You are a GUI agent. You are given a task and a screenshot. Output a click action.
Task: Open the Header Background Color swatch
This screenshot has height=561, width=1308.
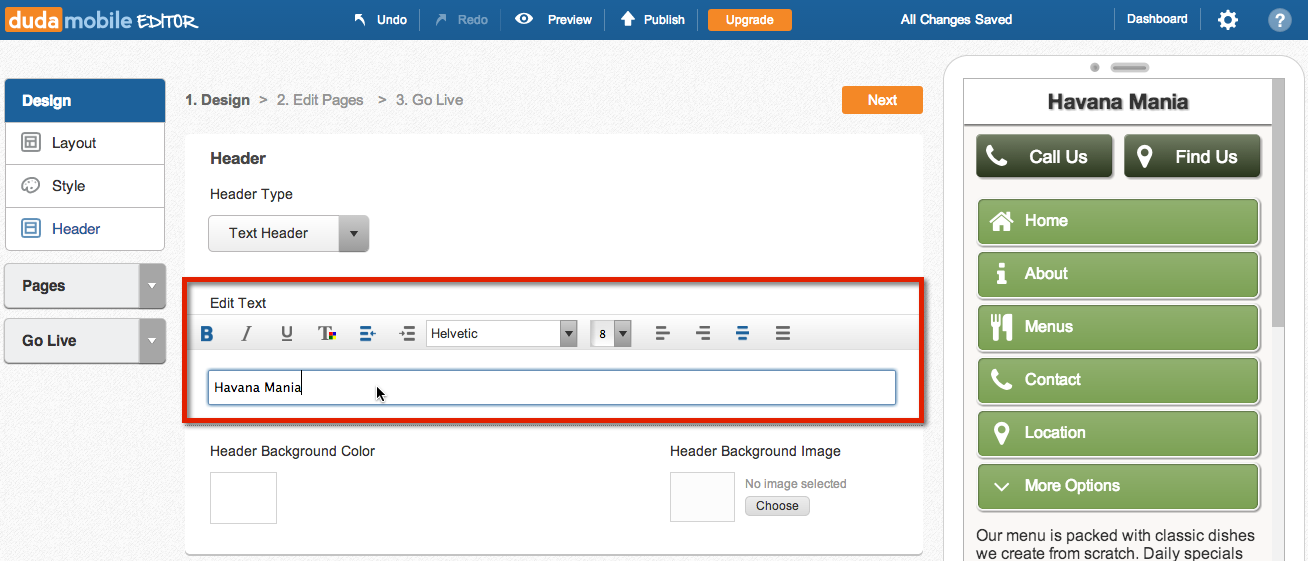(x=243, y=498)
